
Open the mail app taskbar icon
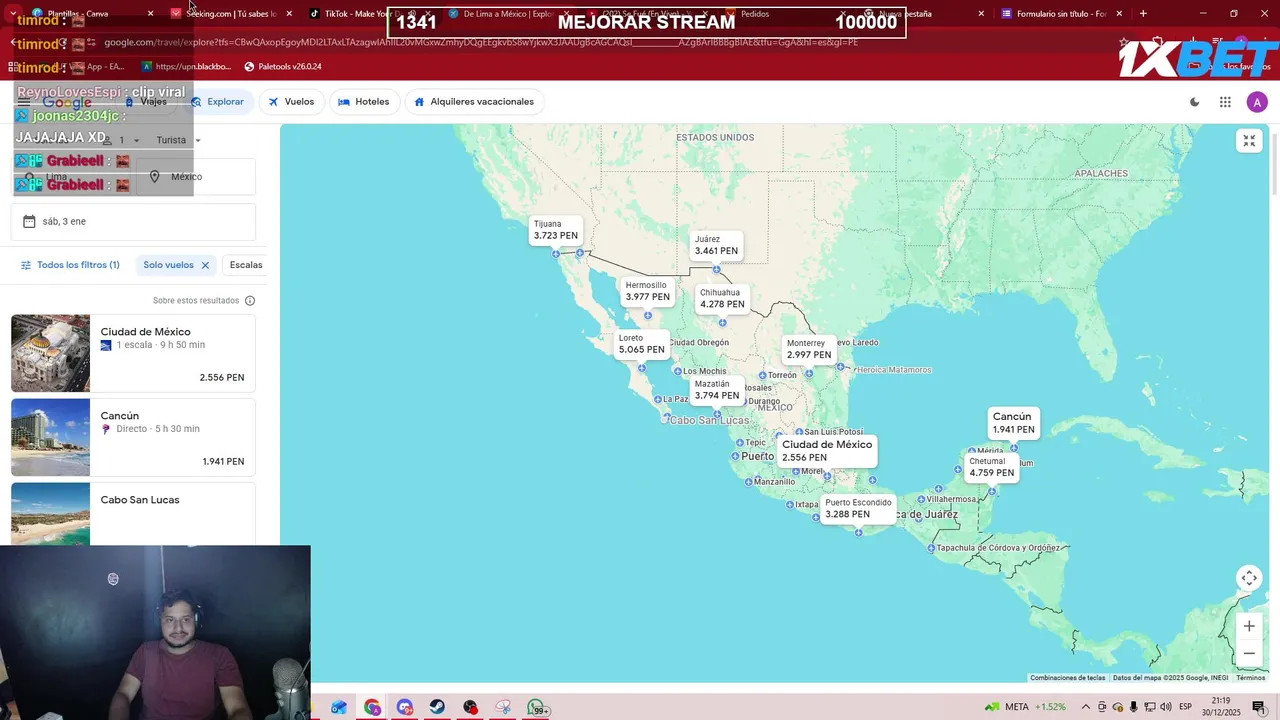pos(339,707)
